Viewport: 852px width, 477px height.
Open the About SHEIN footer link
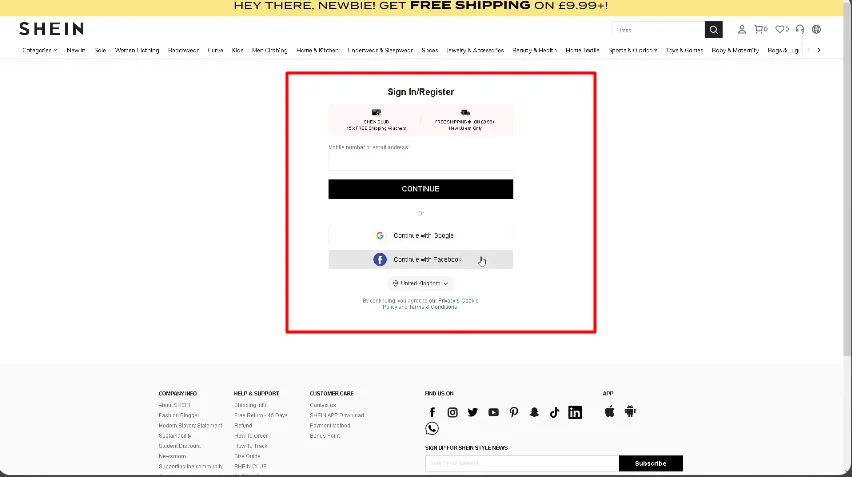pos(174,405)
